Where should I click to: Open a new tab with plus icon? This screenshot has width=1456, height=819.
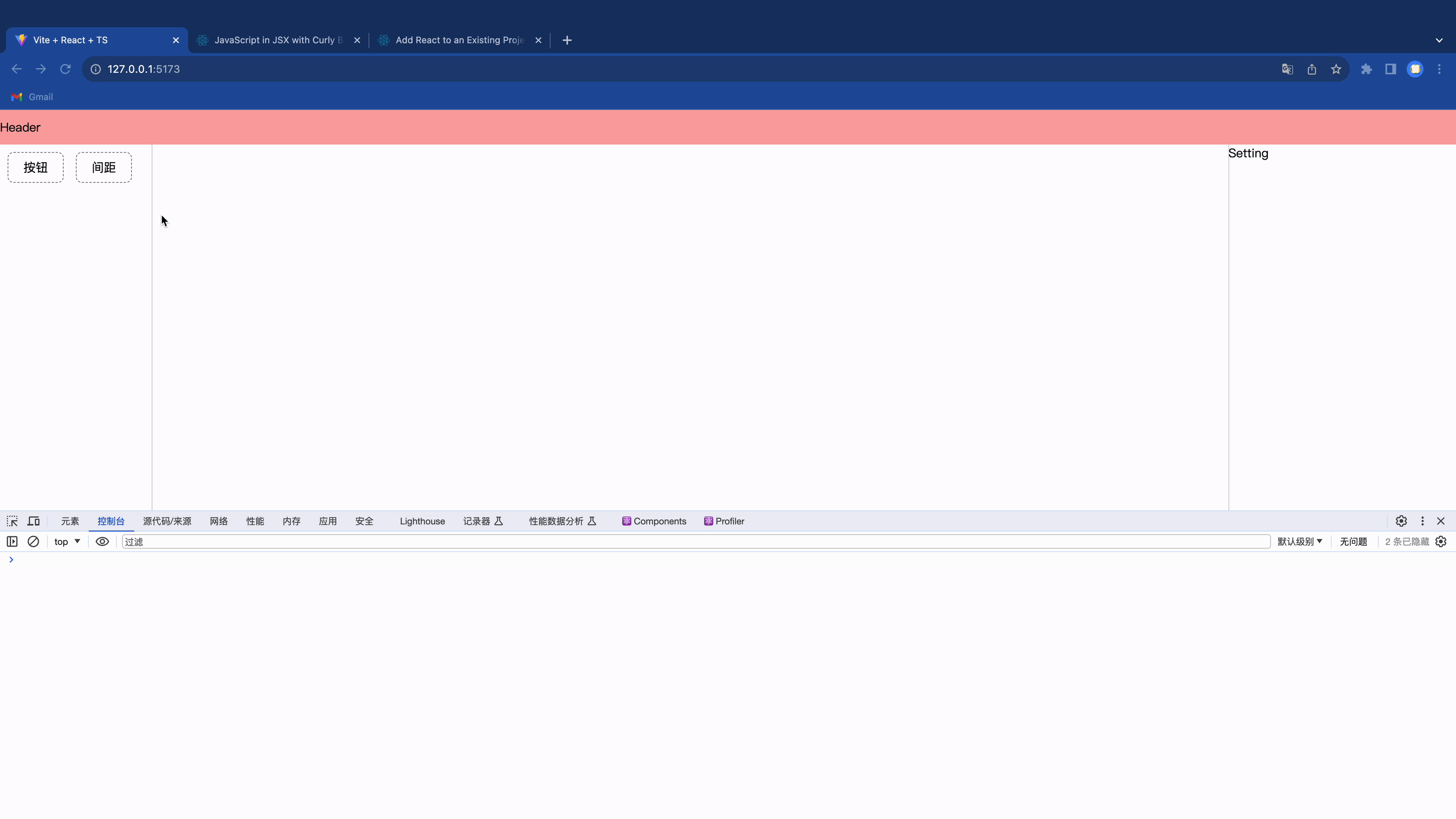pos(567,40)
